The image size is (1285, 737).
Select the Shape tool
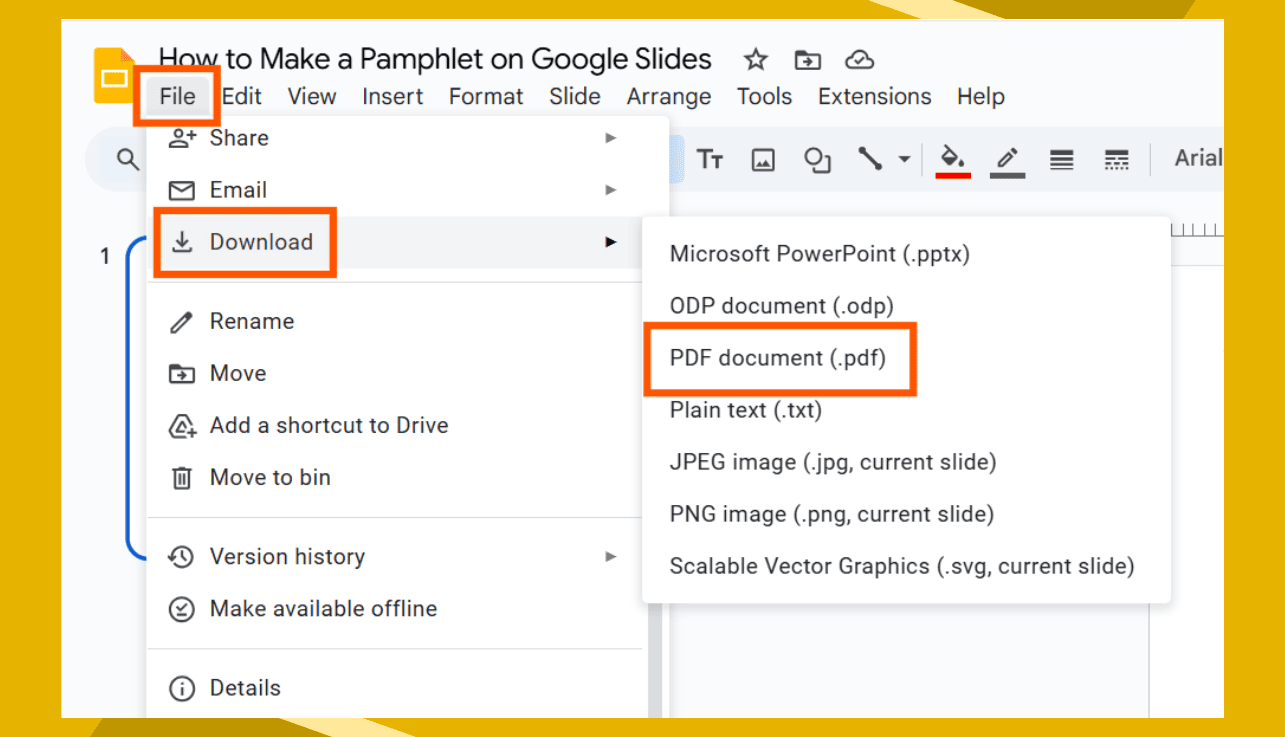click(817, 159)
